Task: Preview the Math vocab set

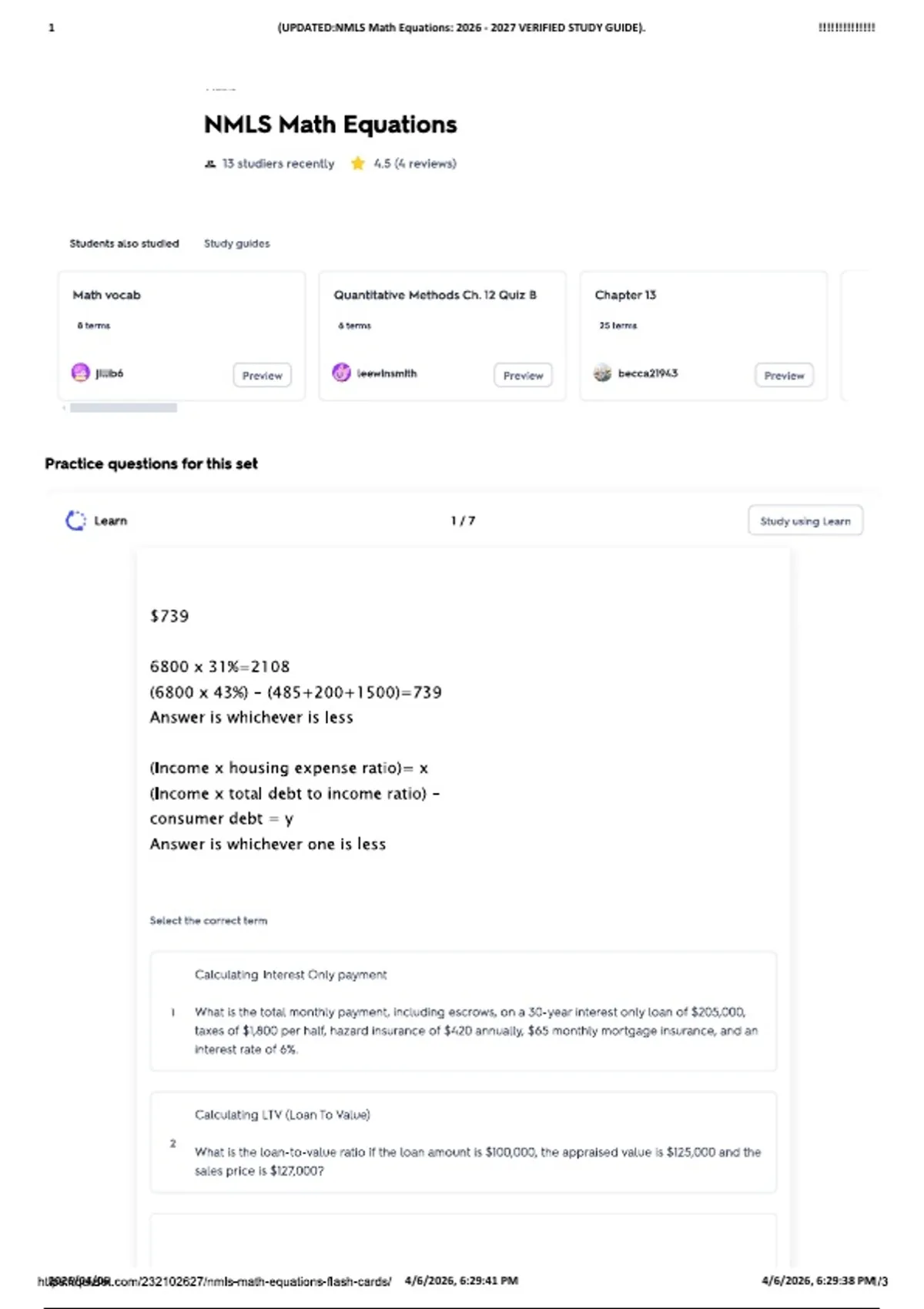Action: pos(263,376)
